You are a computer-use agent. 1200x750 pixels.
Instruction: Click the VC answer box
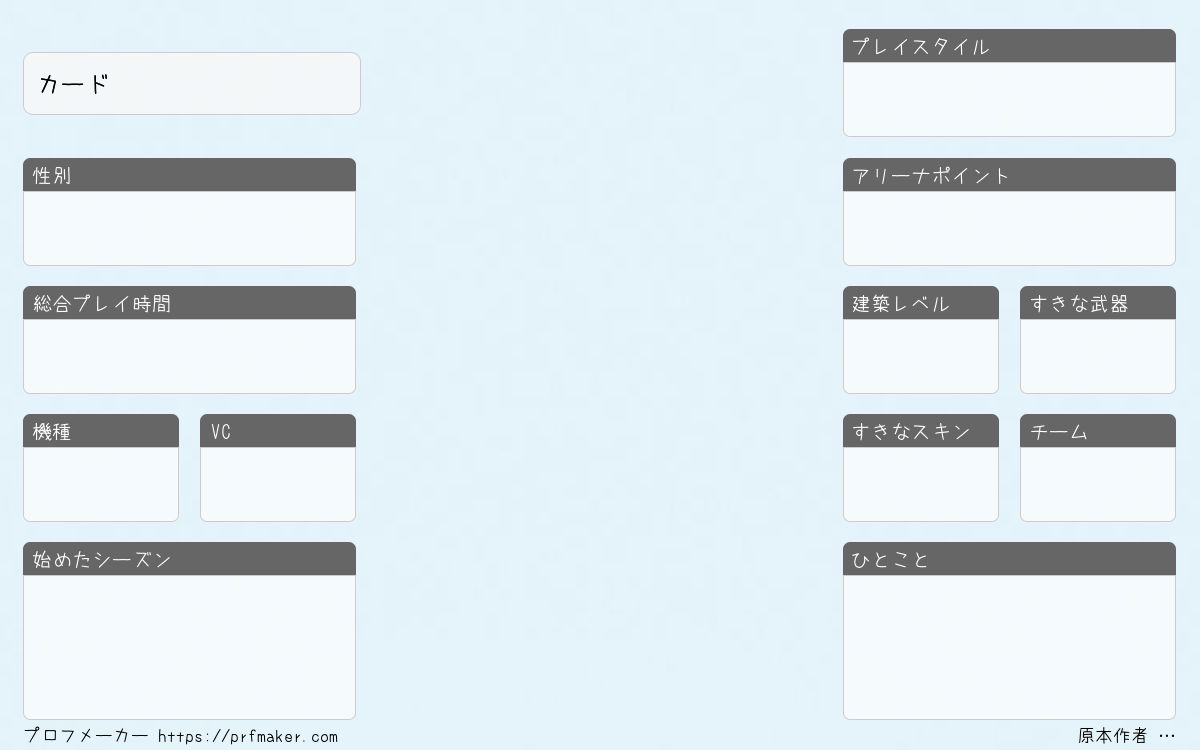278,484
